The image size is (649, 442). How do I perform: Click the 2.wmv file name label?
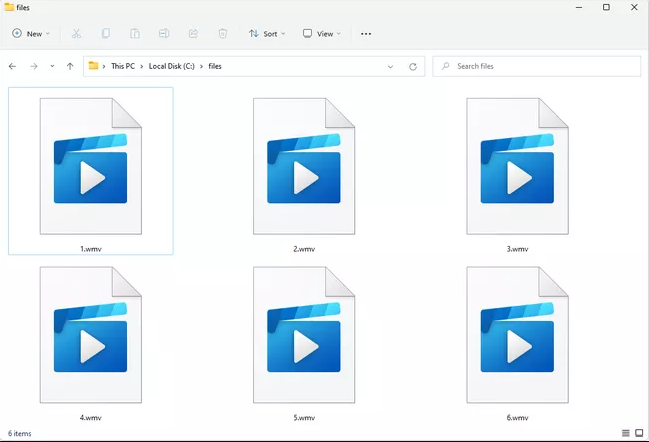coord(304,249)
